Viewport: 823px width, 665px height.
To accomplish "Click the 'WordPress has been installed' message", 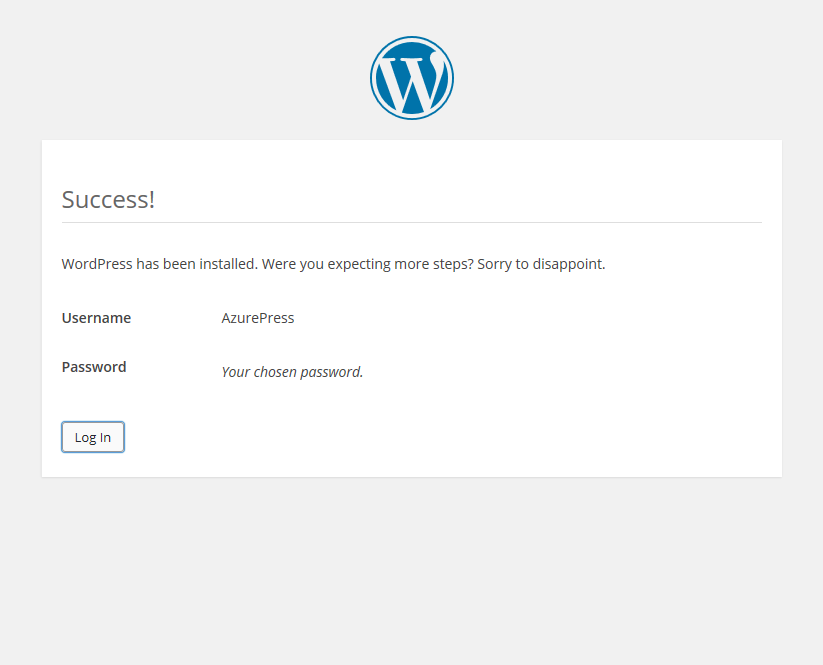I will 333,264.
